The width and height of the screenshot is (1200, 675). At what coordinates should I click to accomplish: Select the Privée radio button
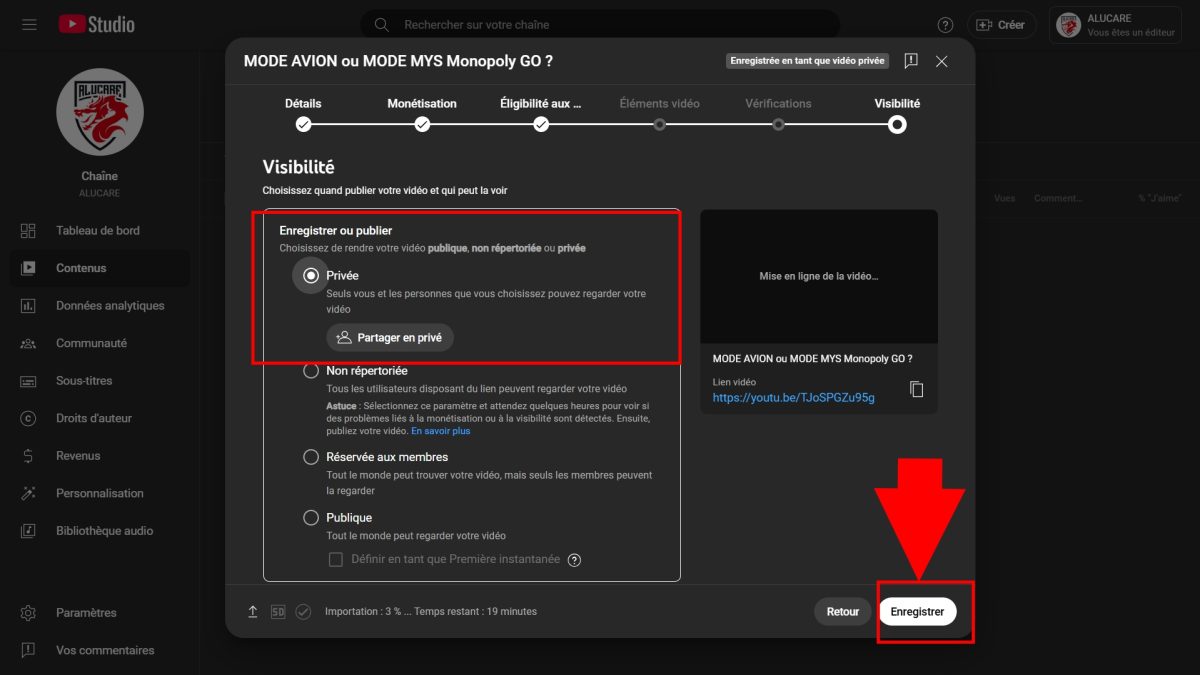311,275
